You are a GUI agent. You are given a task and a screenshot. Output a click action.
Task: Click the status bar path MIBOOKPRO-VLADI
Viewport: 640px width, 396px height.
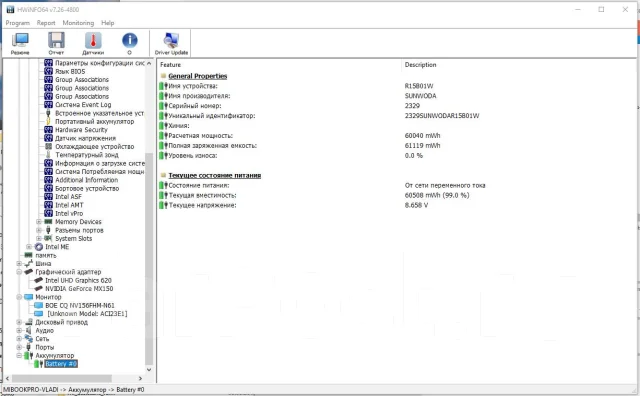[x=31, y=389]
